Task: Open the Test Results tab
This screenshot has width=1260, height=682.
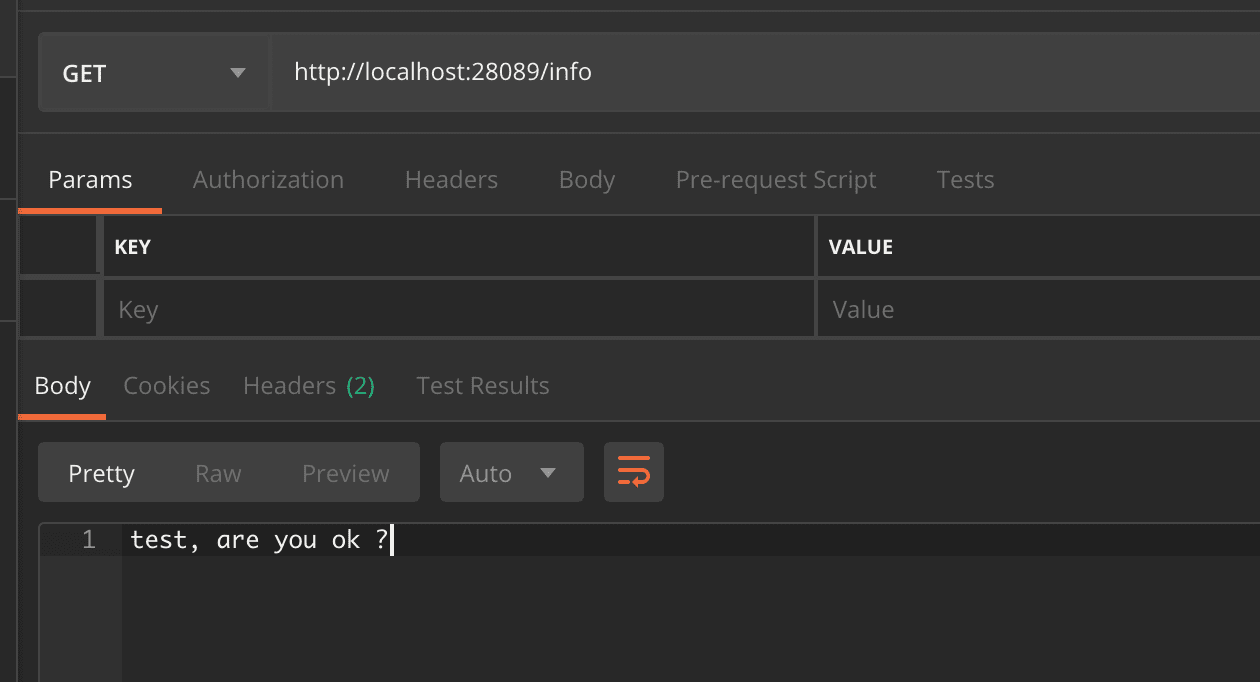Action: (x=483, y=386)
